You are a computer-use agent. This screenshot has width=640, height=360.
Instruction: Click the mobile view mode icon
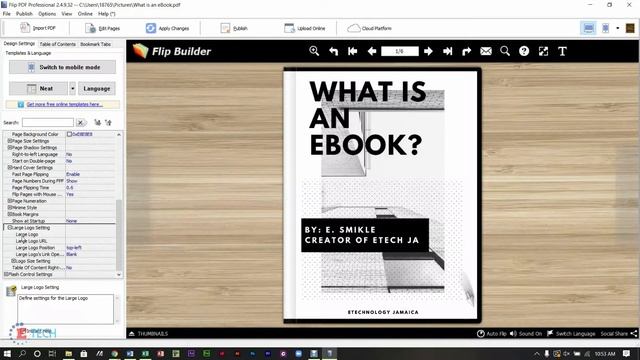606,28
